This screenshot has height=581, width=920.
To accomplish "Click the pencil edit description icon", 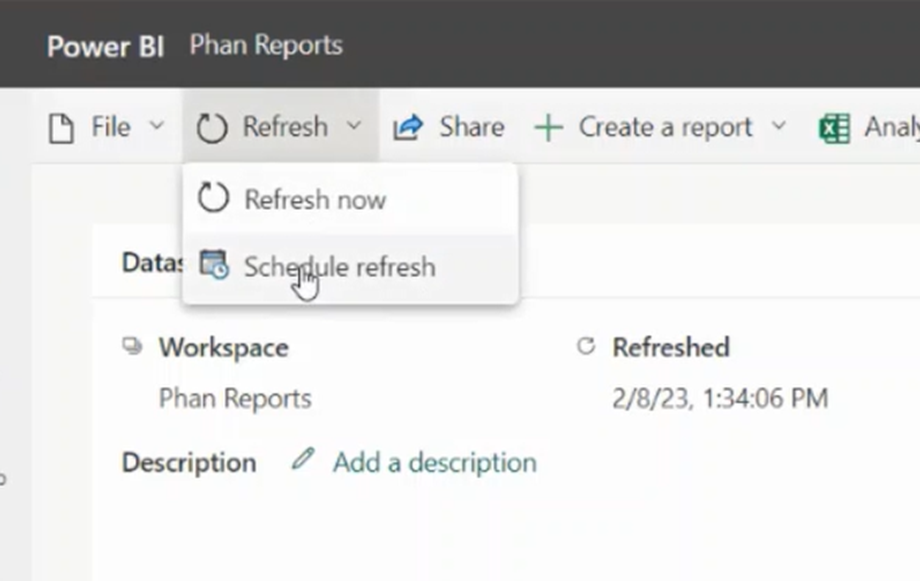I will click(x=303, y=459).
